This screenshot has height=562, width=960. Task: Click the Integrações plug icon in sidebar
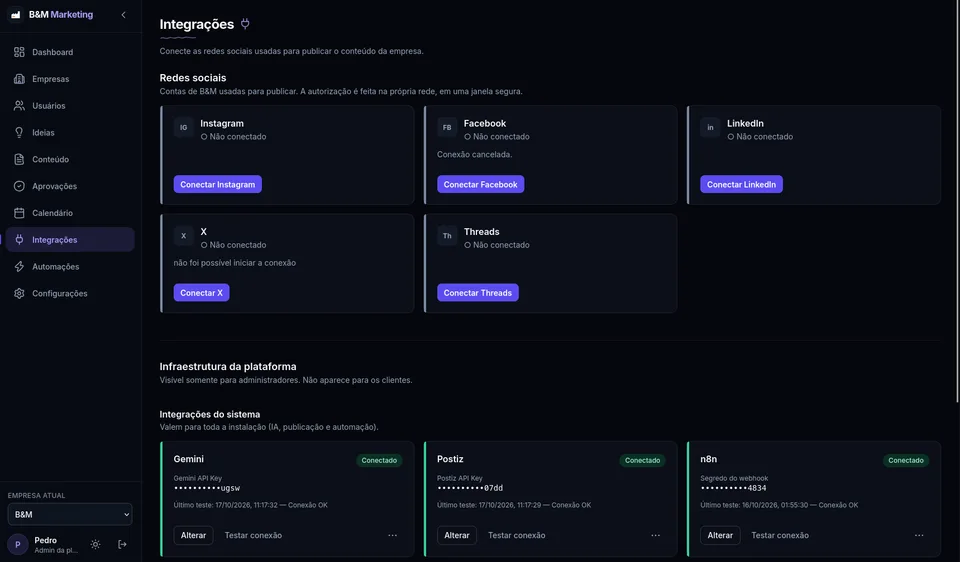(20, 240)
